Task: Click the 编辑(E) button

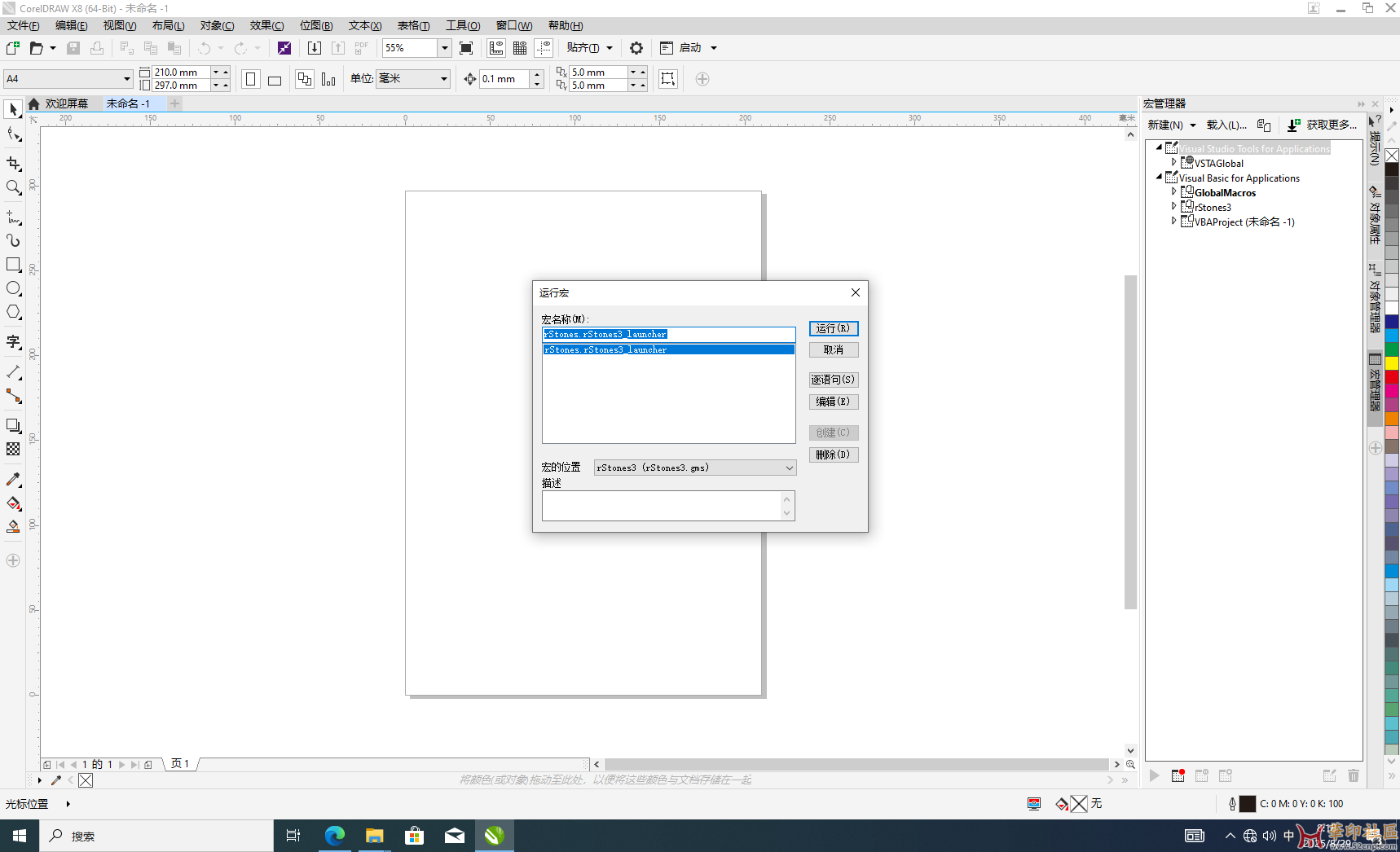Action: point(834,402)
